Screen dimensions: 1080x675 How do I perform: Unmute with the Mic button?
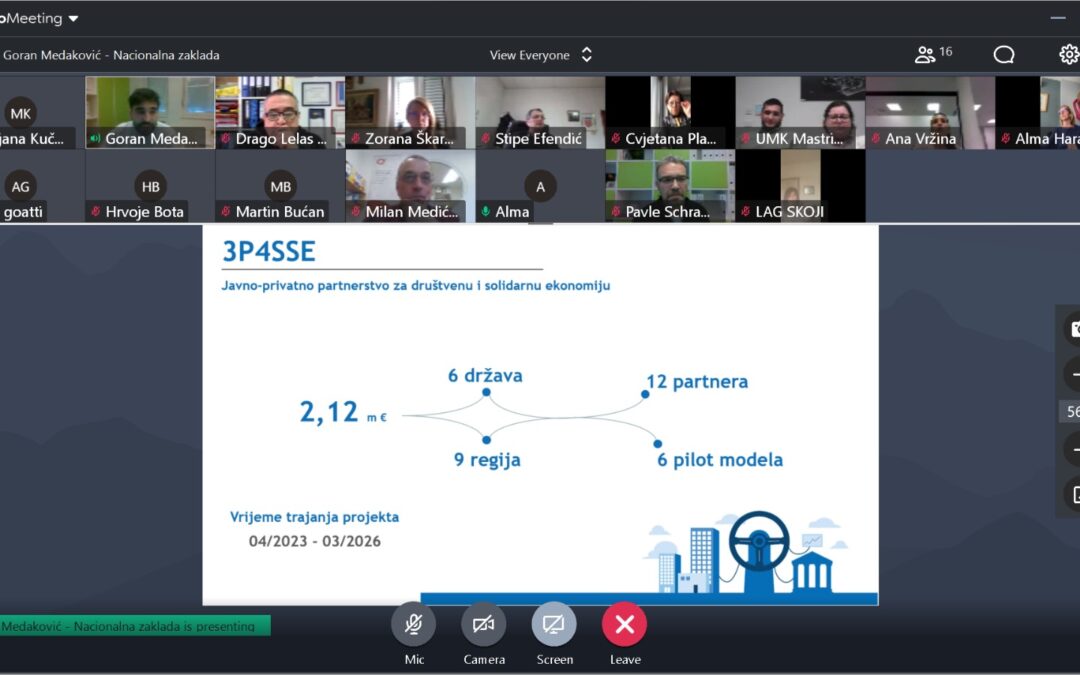[x=413, y=624]
